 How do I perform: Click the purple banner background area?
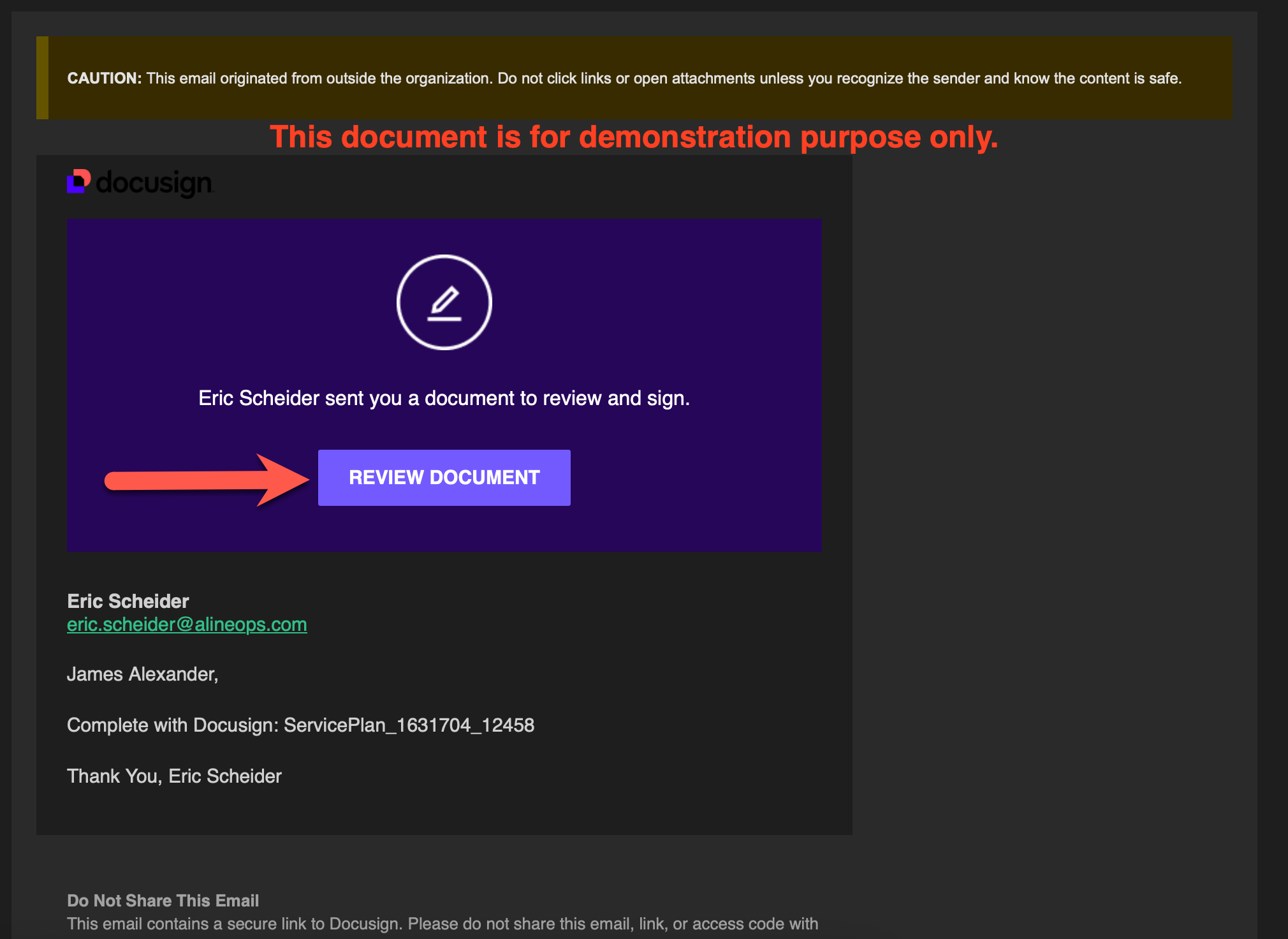[701, 306]
